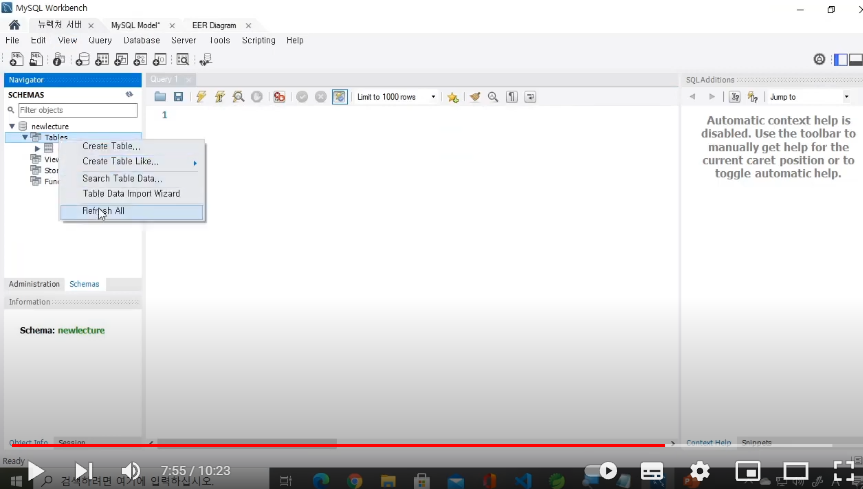Click the home screen icon
This screenshot has height=489, width=863.
click(x=14, y=25)
